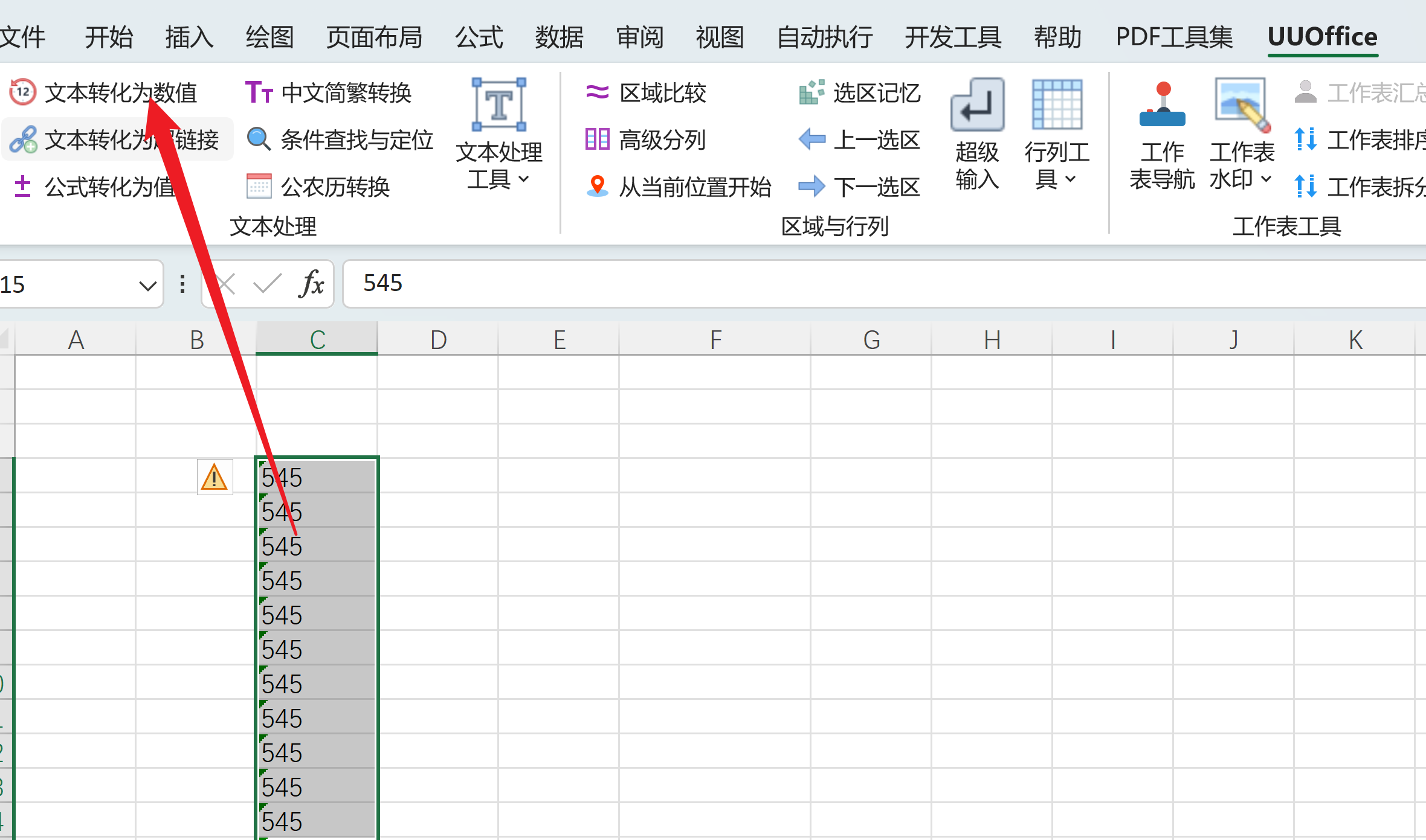
Task: Open the 开发工具 ribbon tab
Action: 953,37
